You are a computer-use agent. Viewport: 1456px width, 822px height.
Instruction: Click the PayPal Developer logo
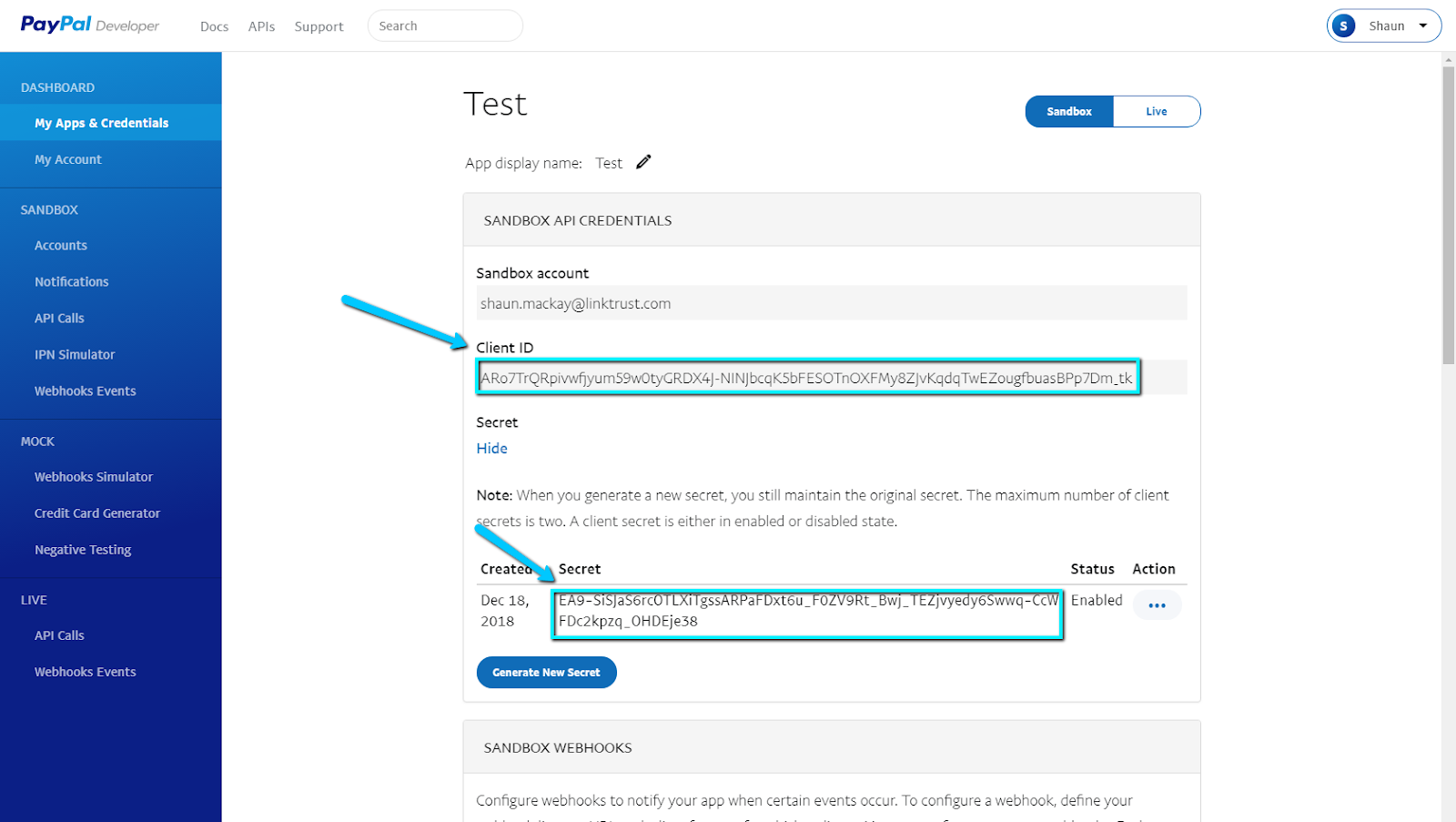89,25
